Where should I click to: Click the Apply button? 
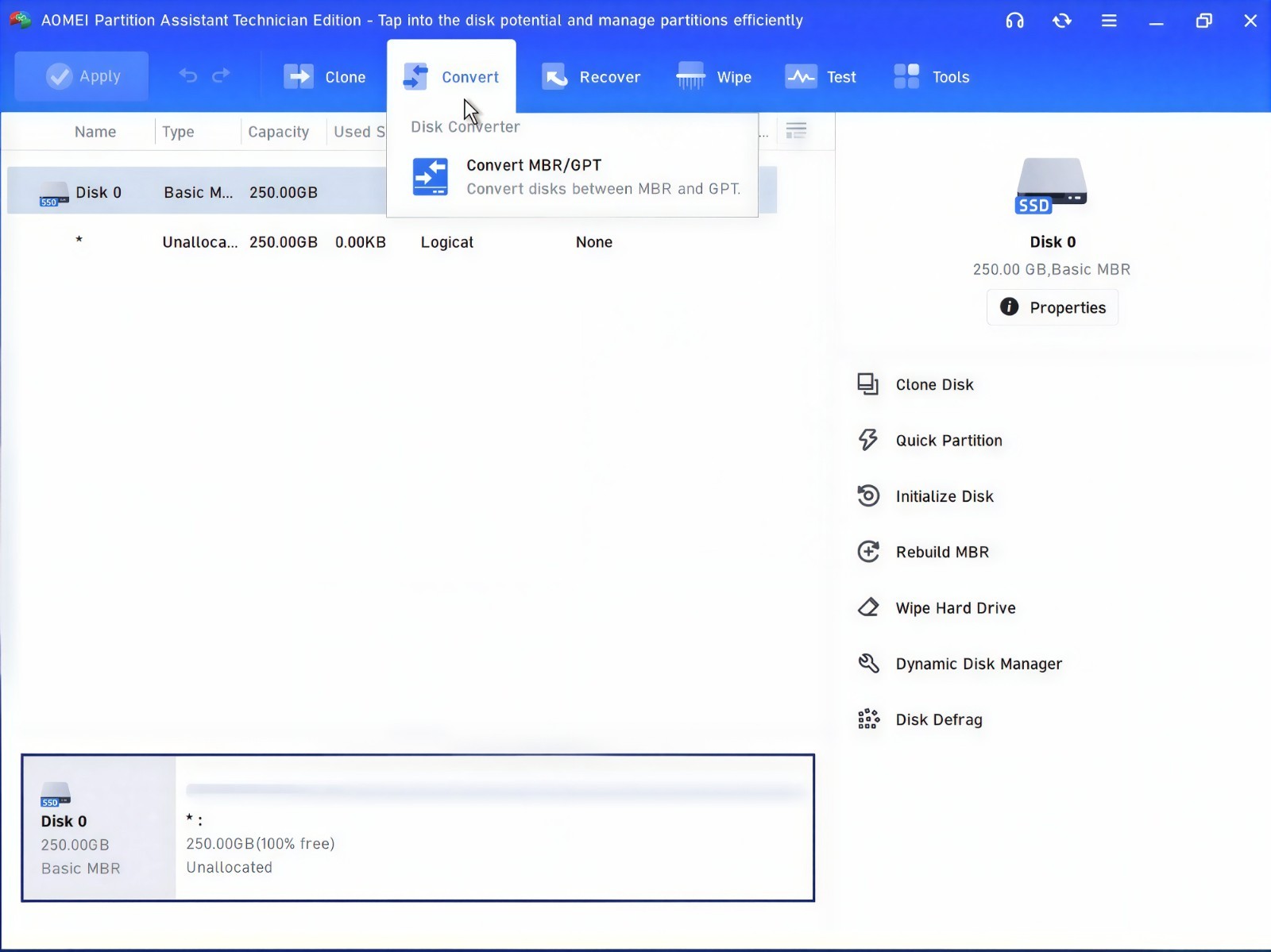[x=82, y=76]
